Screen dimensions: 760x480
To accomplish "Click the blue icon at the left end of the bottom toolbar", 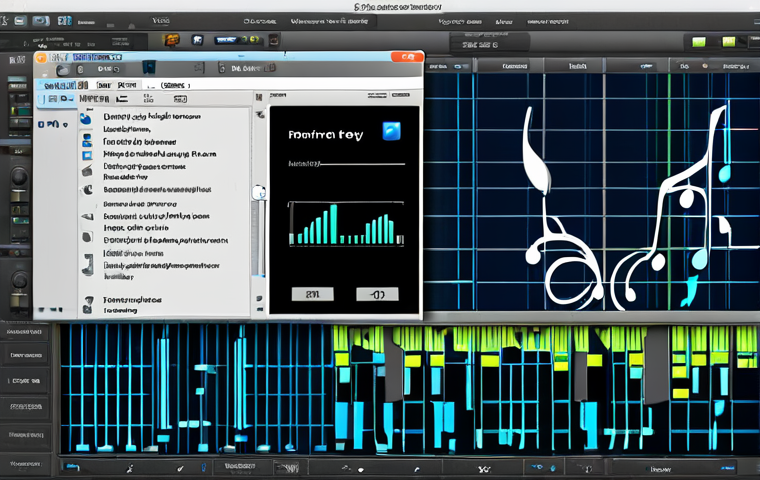I will click(72, 467).
